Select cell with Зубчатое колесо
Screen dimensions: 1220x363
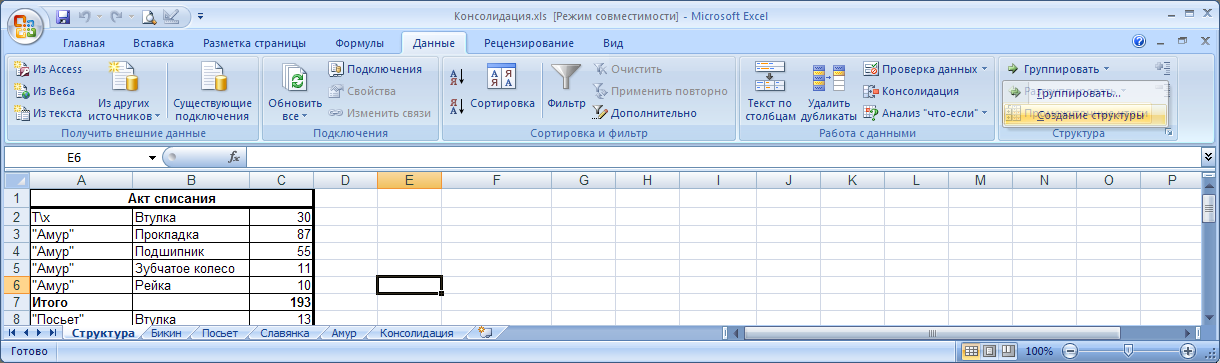190,268
